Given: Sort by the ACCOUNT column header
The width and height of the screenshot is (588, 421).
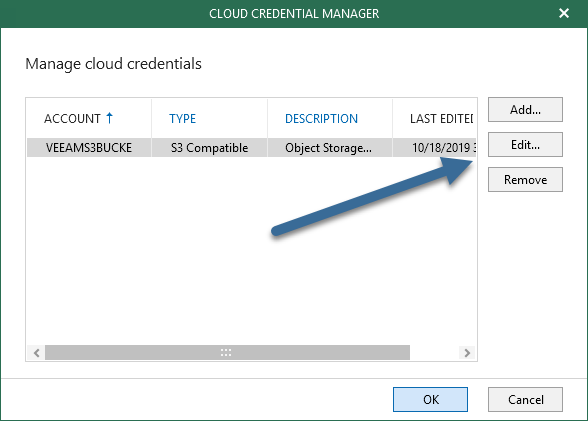Looking at the screenshot, I should click(x=72, y=118).
